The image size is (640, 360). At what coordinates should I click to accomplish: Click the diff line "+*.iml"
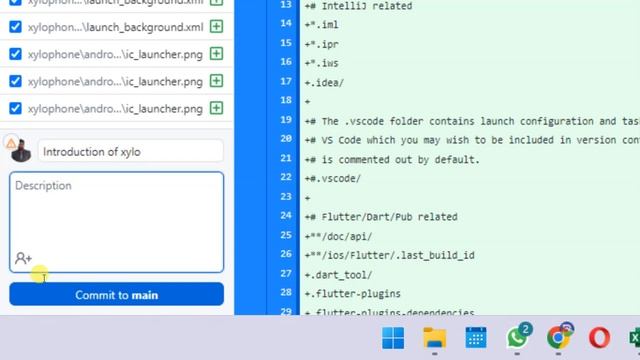[322, 25]
